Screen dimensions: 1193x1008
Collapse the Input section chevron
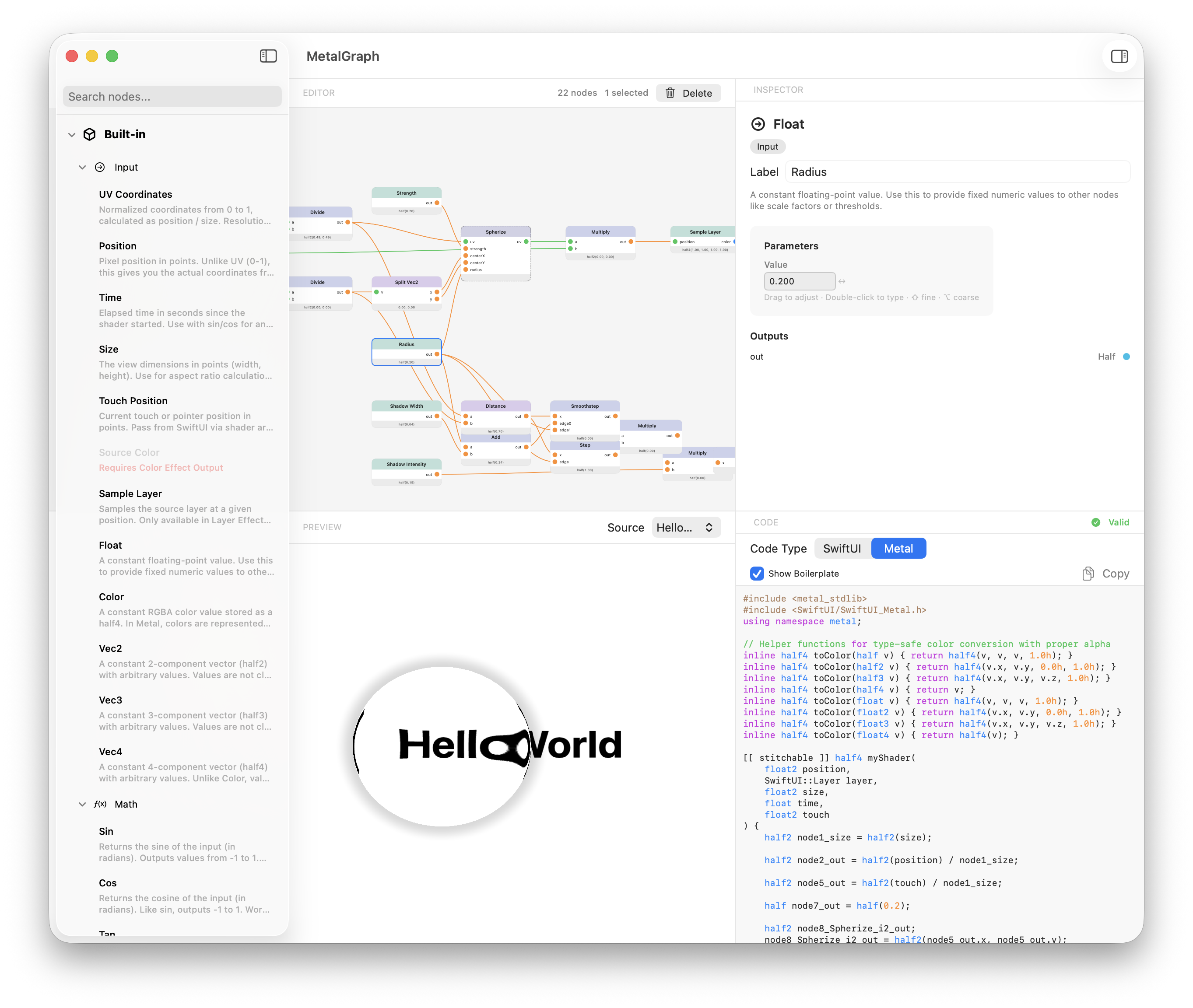tap(82, 167)
